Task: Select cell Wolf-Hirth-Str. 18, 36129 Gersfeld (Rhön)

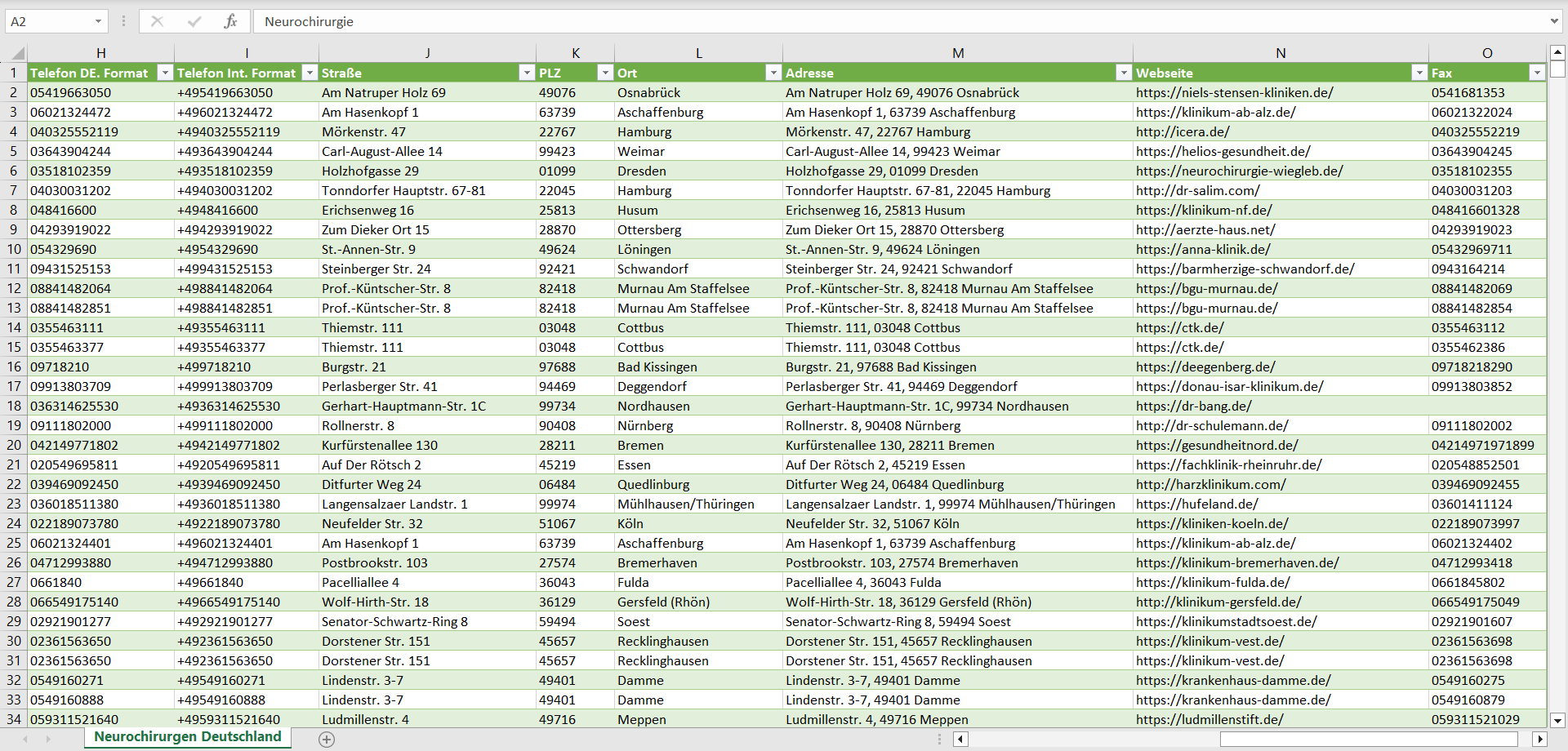Action: [958, 602]
